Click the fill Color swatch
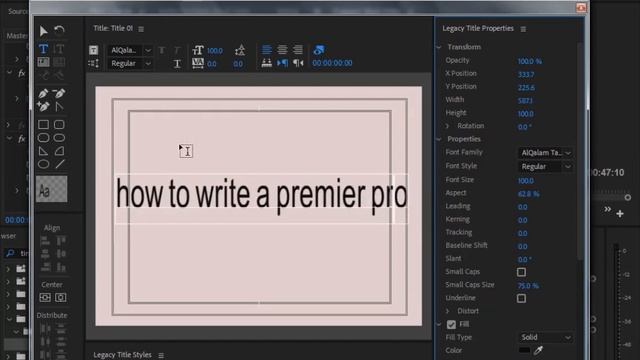Image resolution: width=640 pixels, height=360 pixels. (524, 350)
